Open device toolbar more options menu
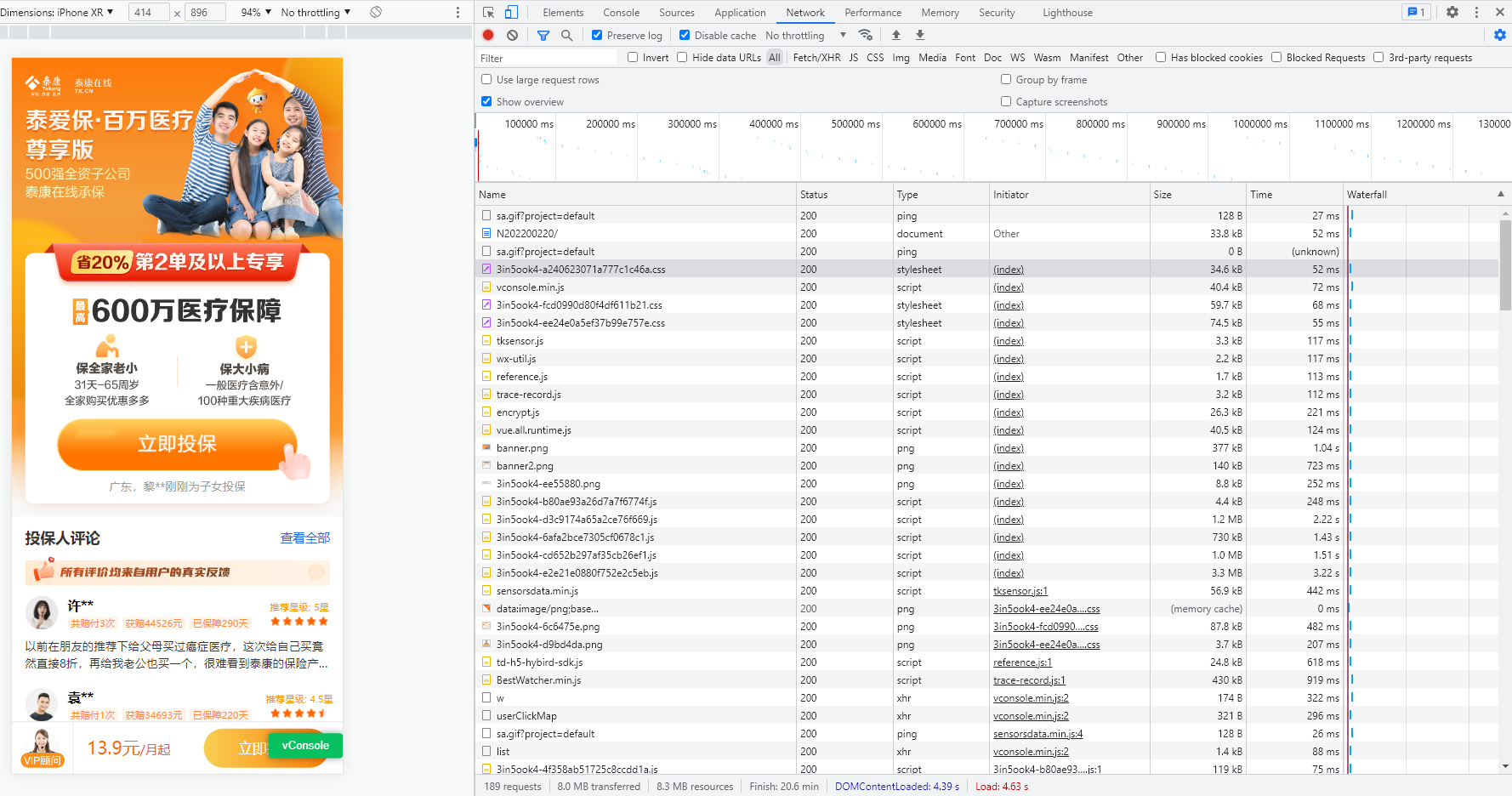 click(x=458, y=12)
